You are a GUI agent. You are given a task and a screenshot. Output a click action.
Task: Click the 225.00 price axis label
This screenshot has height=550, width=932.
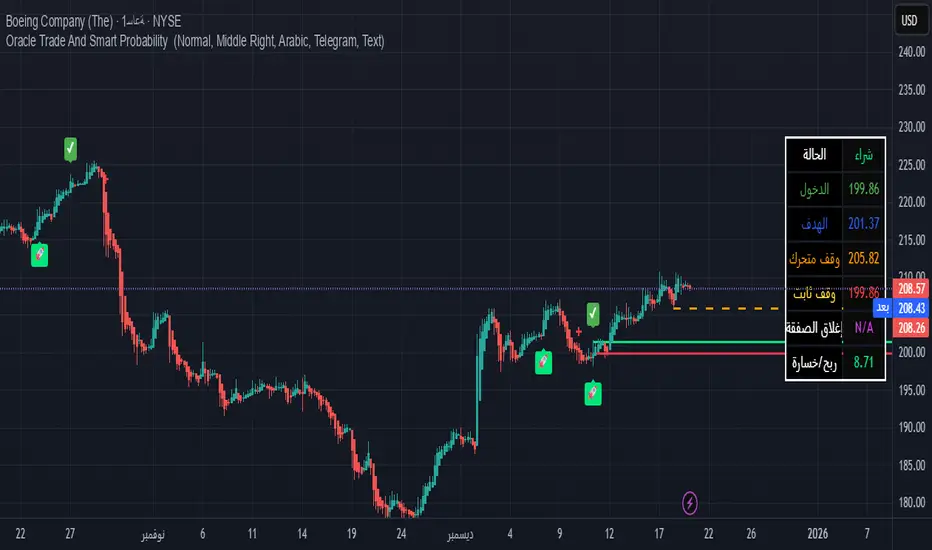click(912, 165)
